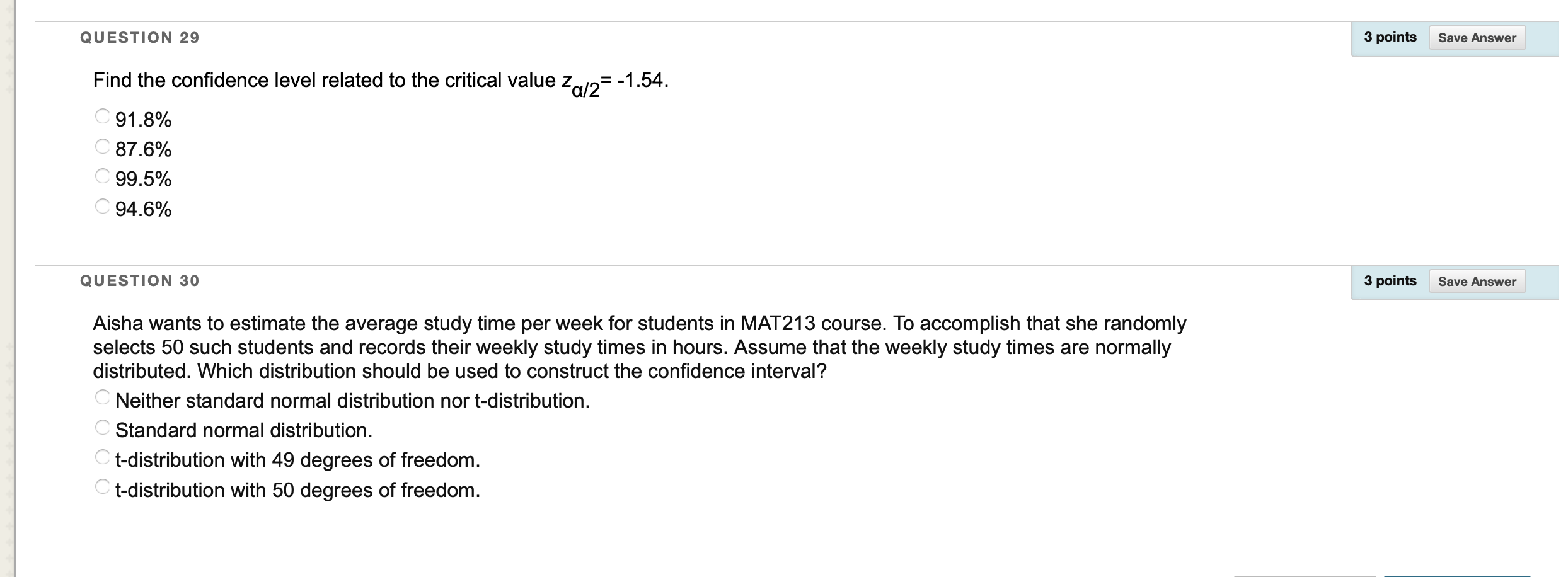Choose 't-distribution with 49 degrees of freedom'

point(102,456)
